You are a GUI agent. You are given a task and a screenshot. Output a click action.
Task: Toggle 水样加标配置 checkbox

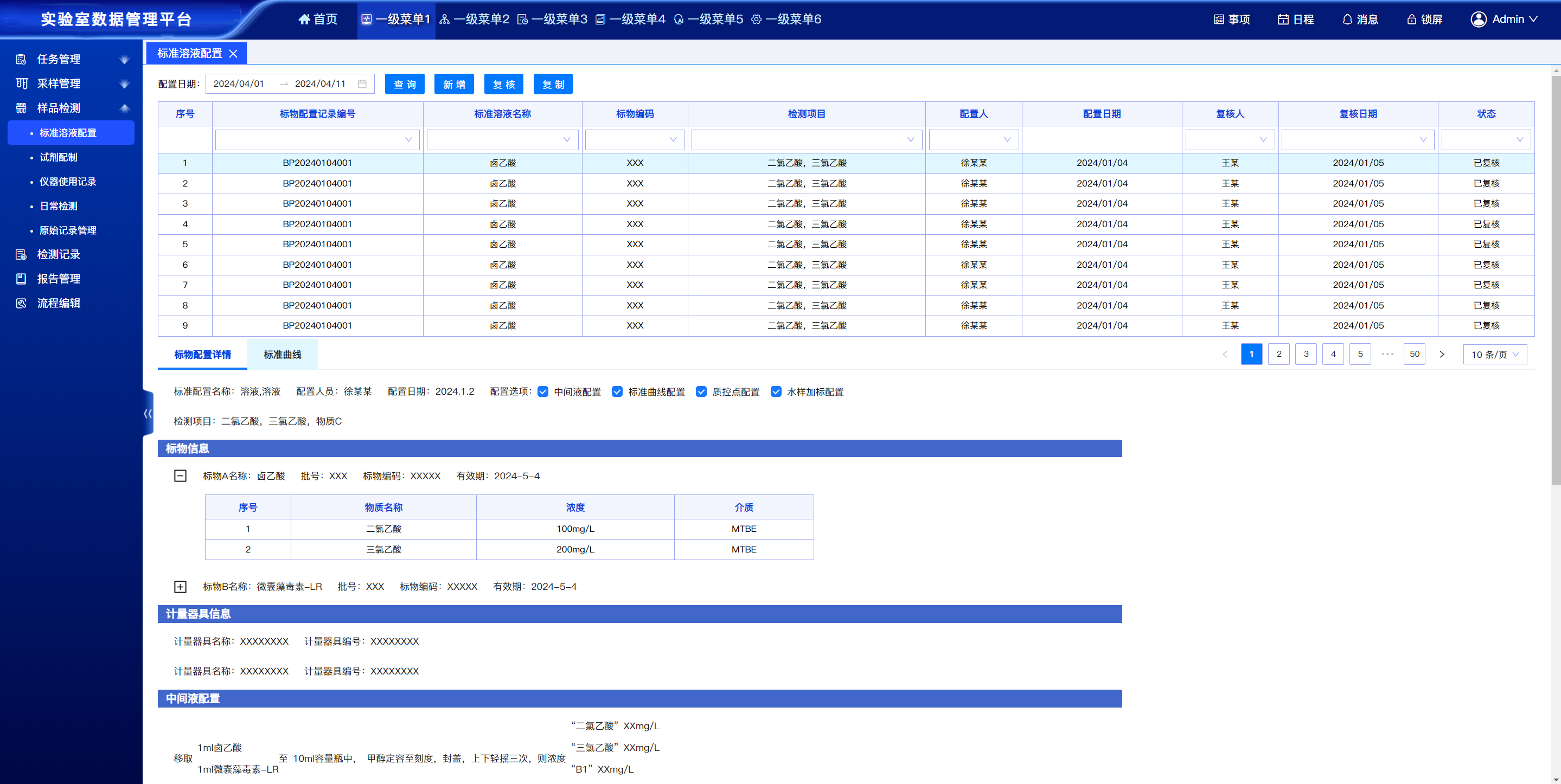(x=776, y=392)
